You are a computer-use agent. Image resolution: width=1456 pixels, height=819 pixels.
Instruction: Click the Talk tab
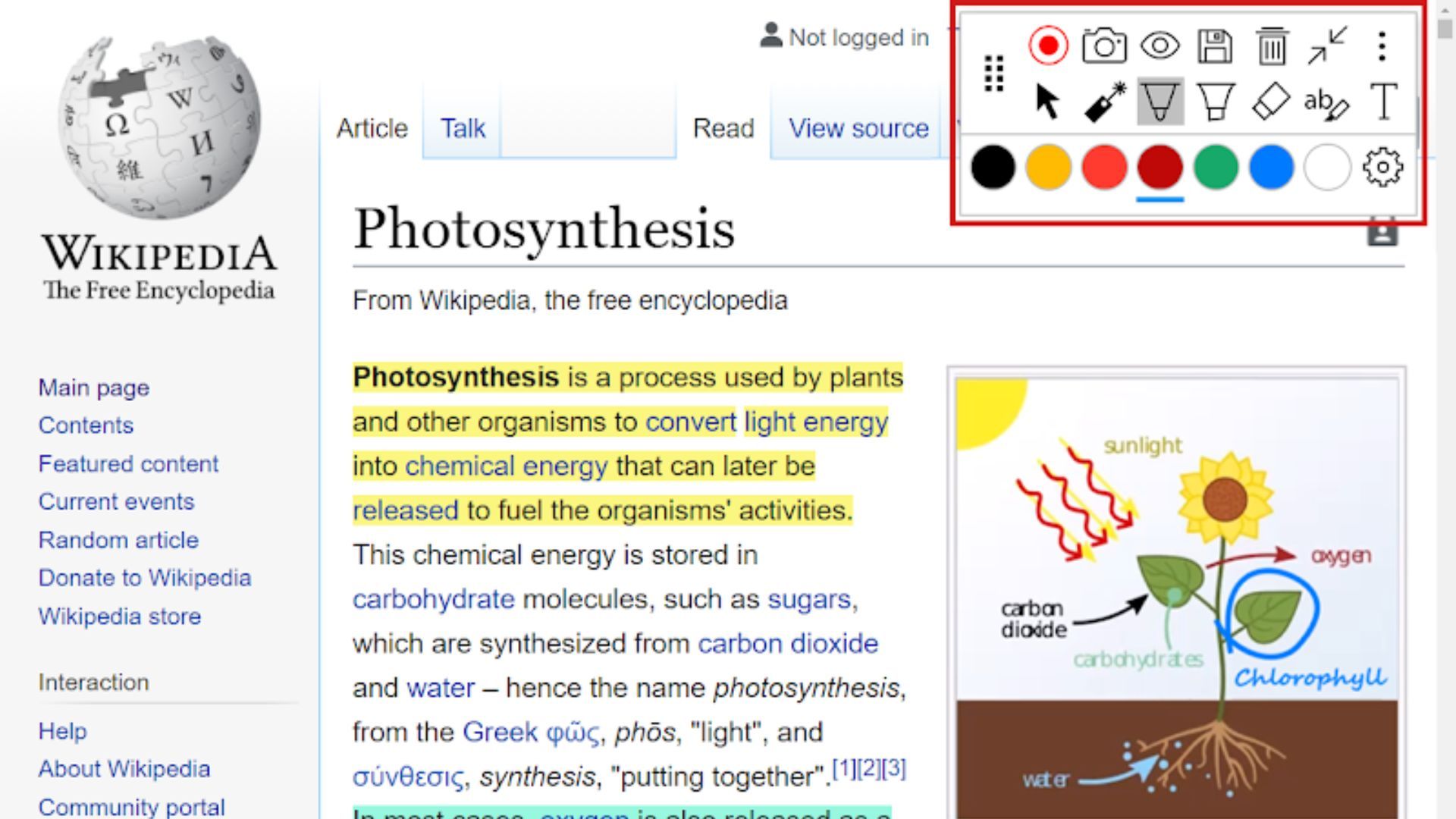(463, 128)
